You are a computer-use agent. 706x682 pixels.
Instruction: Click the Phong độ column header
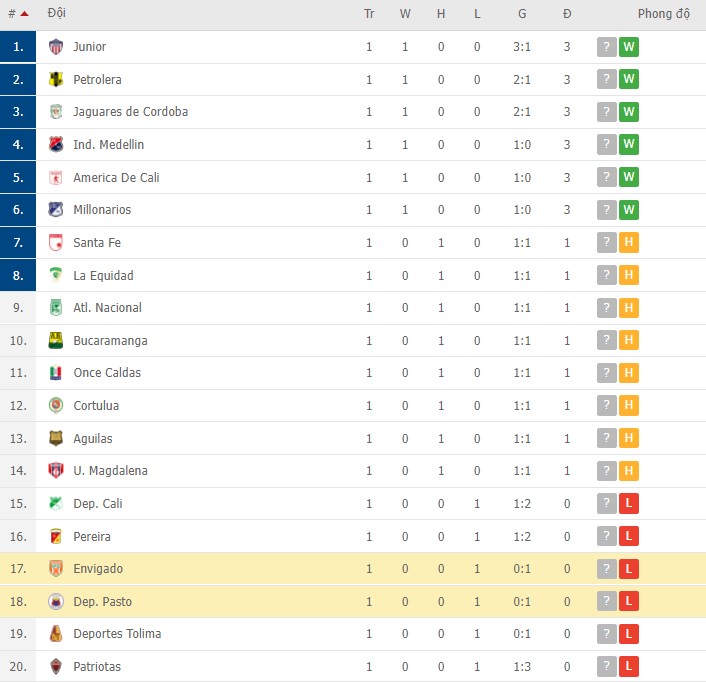pos(664,14)
